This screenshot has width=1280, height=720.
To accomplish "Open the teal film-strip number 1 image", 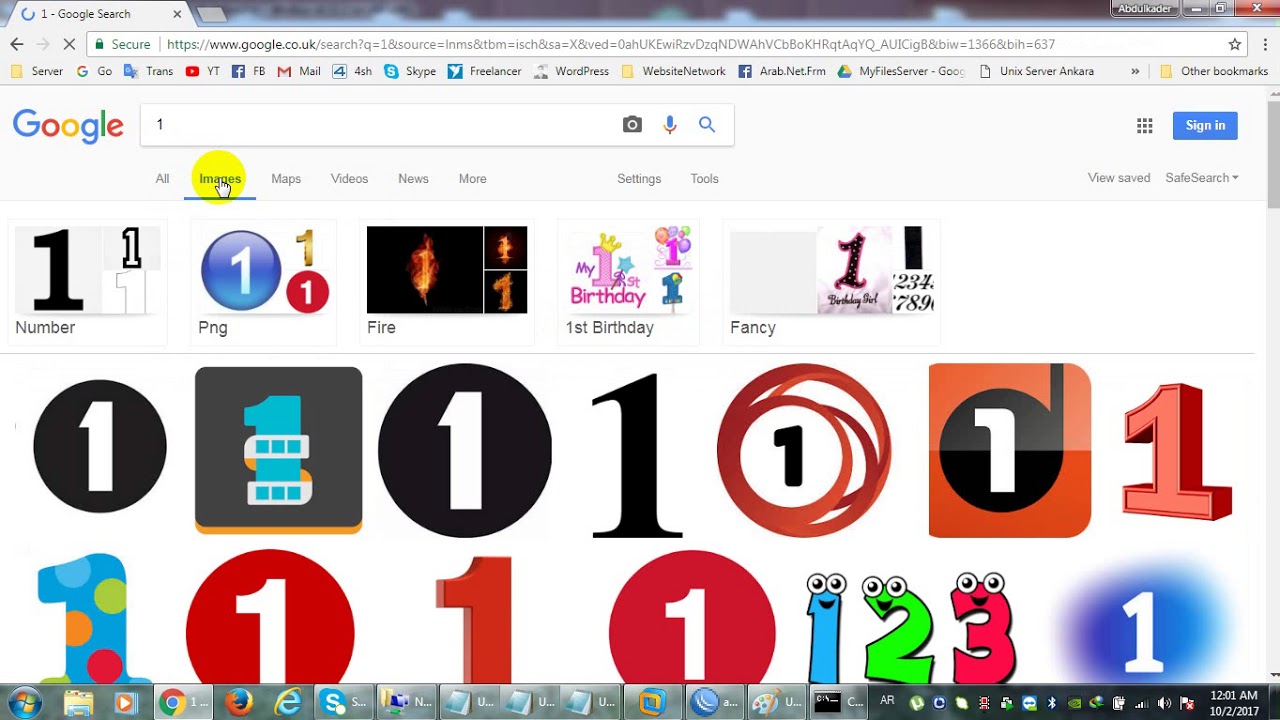I will [x=278, y=450].
